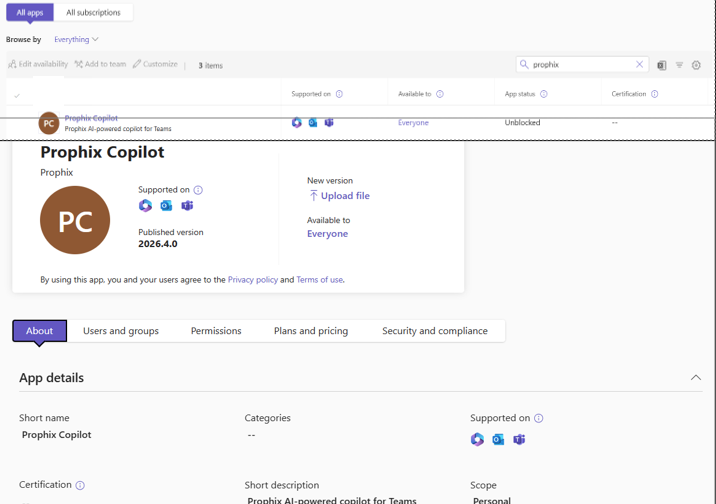Viewport: 716px width, 504px height.
Task: Clear the prophix search text
Action: (640, 65)
